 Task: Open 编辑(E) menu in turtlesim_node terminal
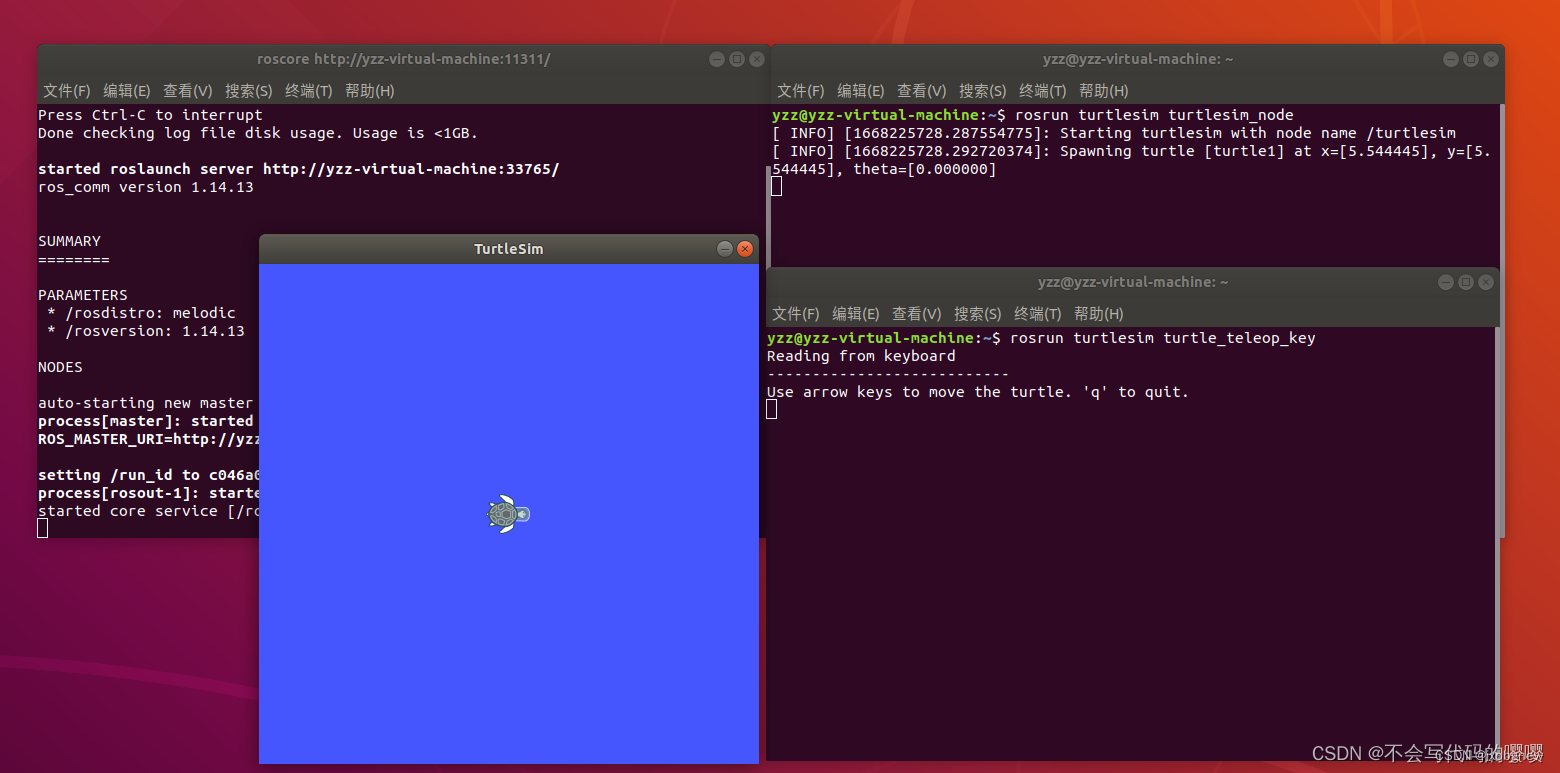pyautogui.click(x=861, y=91)
